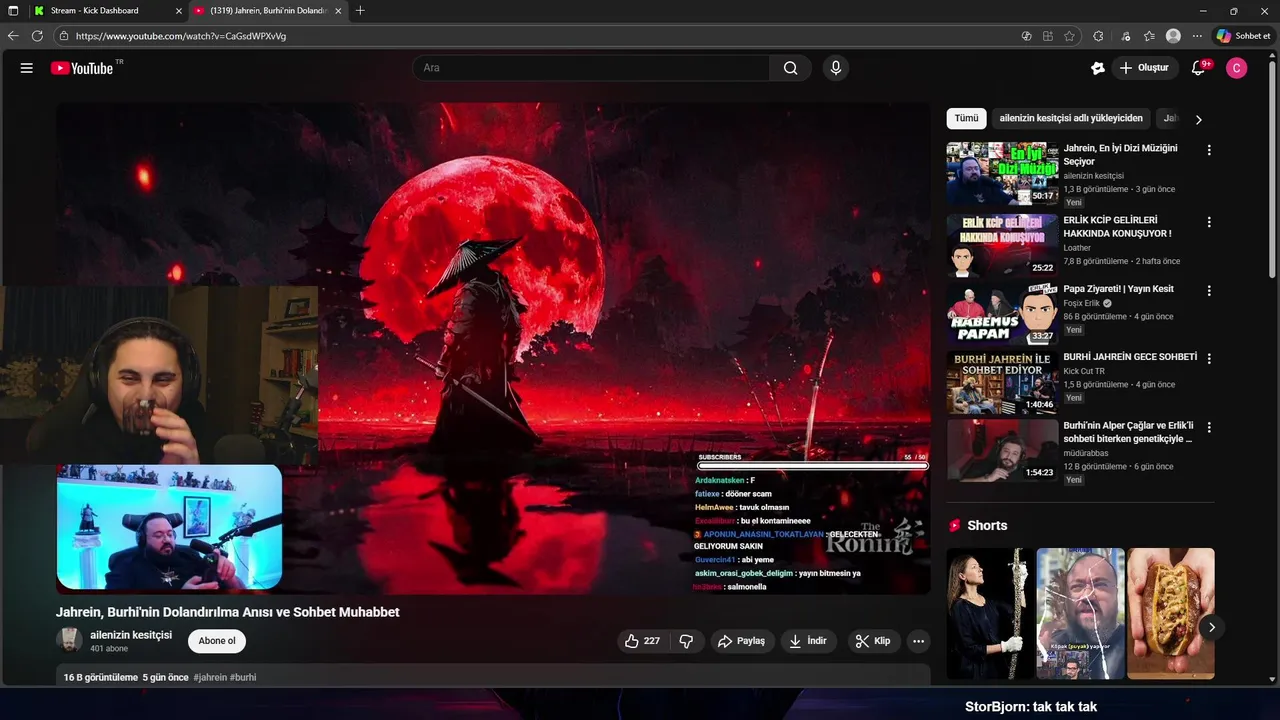The width and height of the screenshot is (1280, 720).
Task: Open the tab actions menu icon
Action: click(x=13, y=10)
